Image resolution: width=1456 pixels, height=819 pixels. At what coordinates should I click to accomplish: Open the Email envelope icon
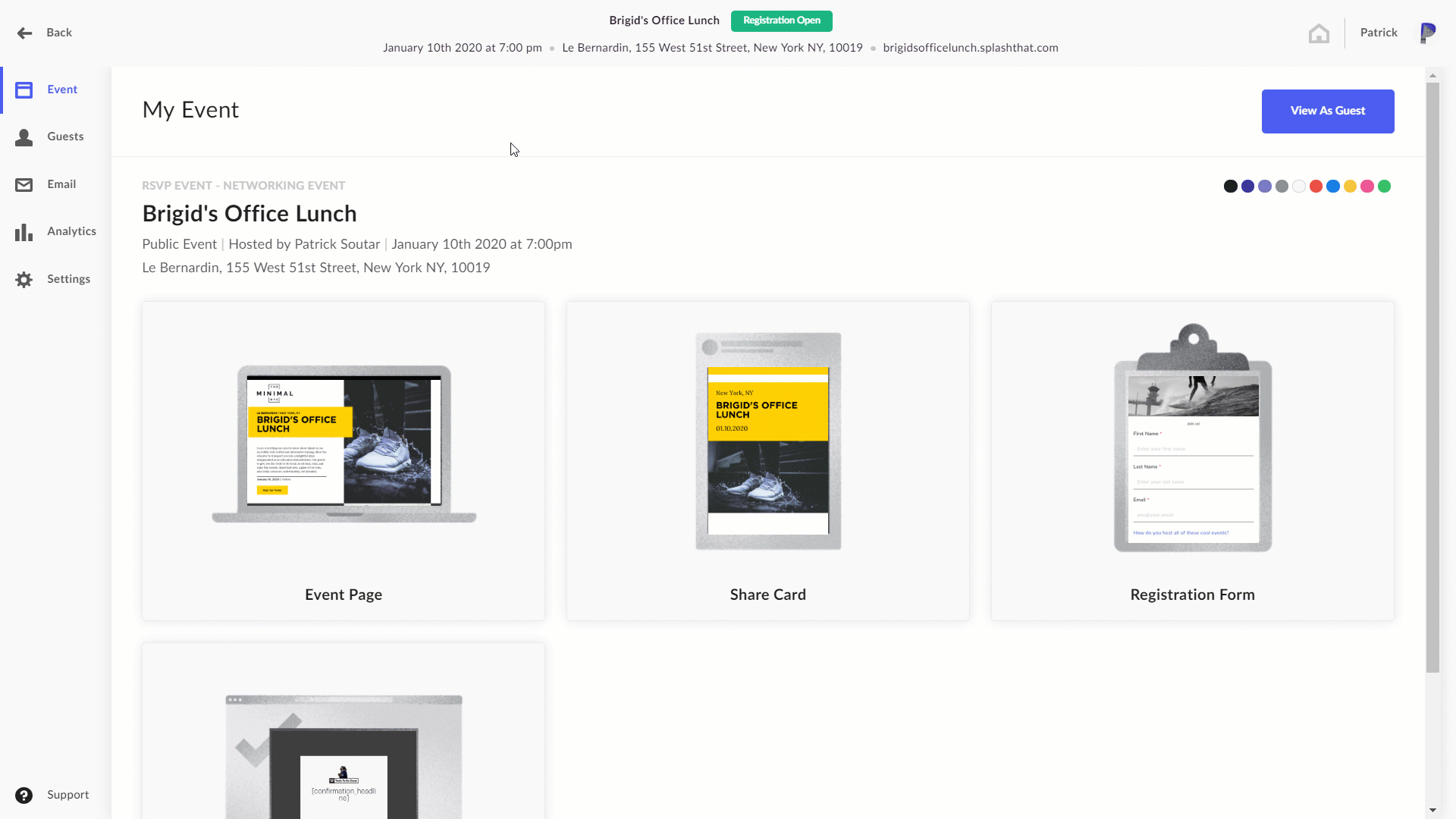point(24,185)
